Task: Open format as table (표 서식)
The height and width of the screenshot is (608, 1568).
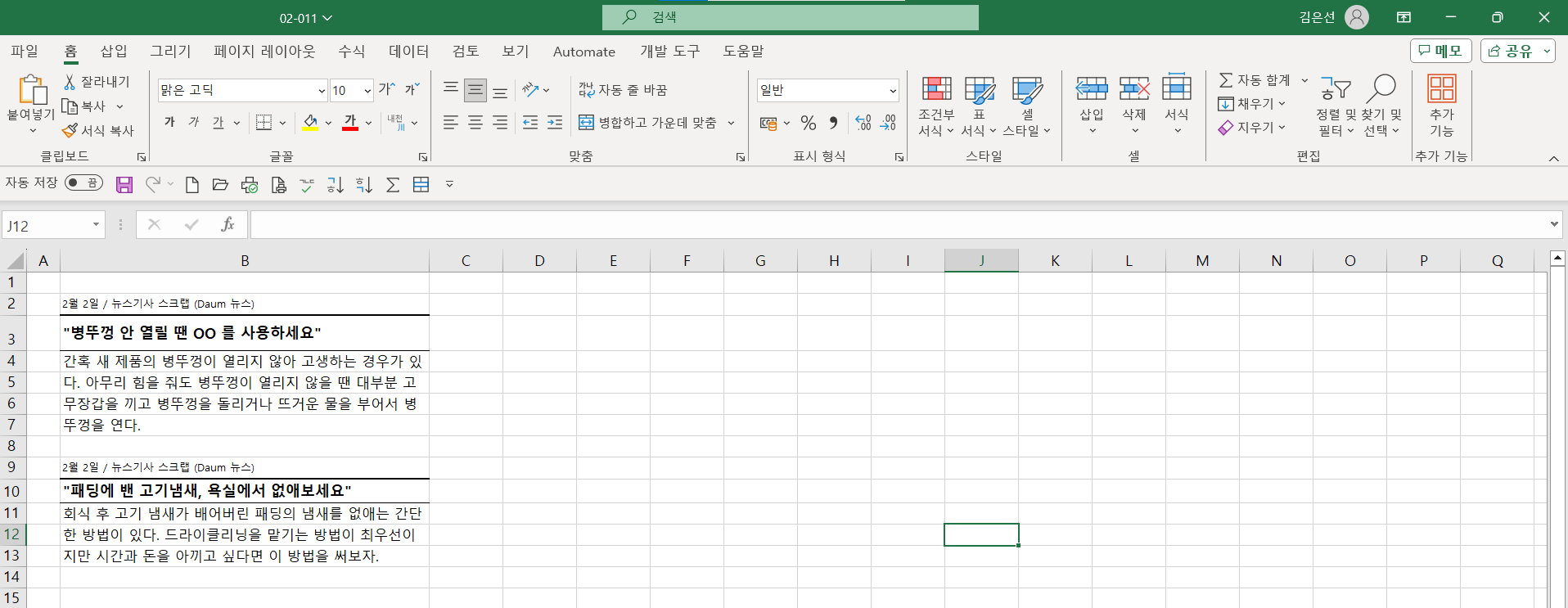Action: click(x=979, y=106)
